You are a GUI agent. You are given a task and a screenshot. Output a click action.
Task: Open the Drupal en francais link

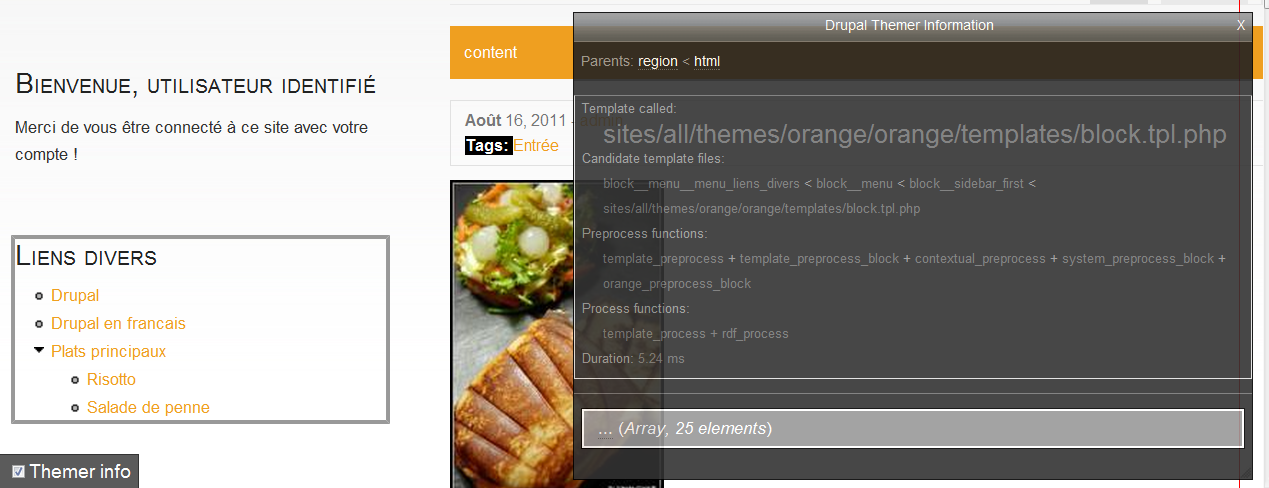[x=118, y=324]
